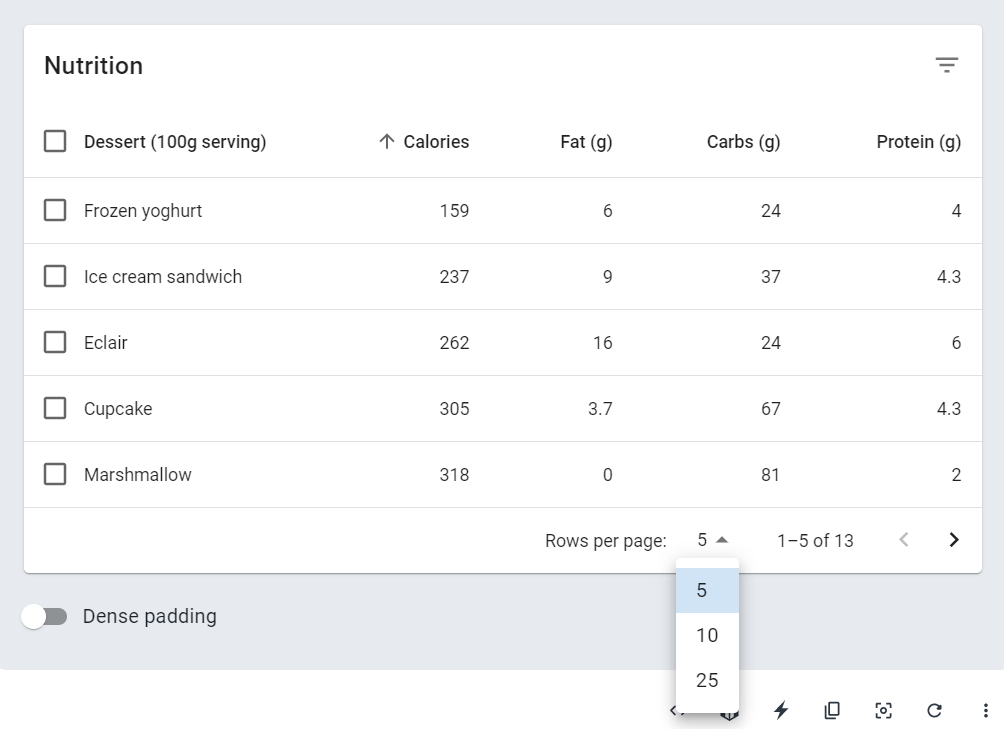Screen dimensions: 1004x729
Task: Select the highlighted 5 rows option
Action: pyautogui.click(x=707, y=590)
